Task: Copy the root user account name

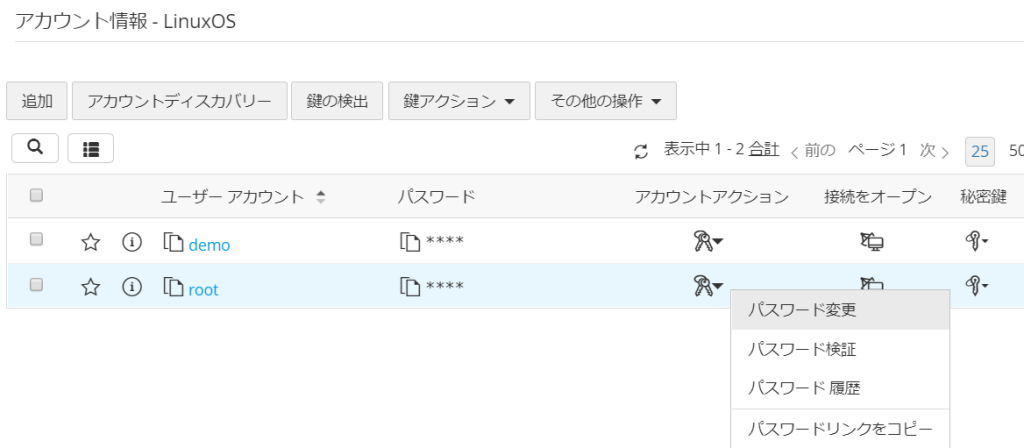Action: pos(174,288)
